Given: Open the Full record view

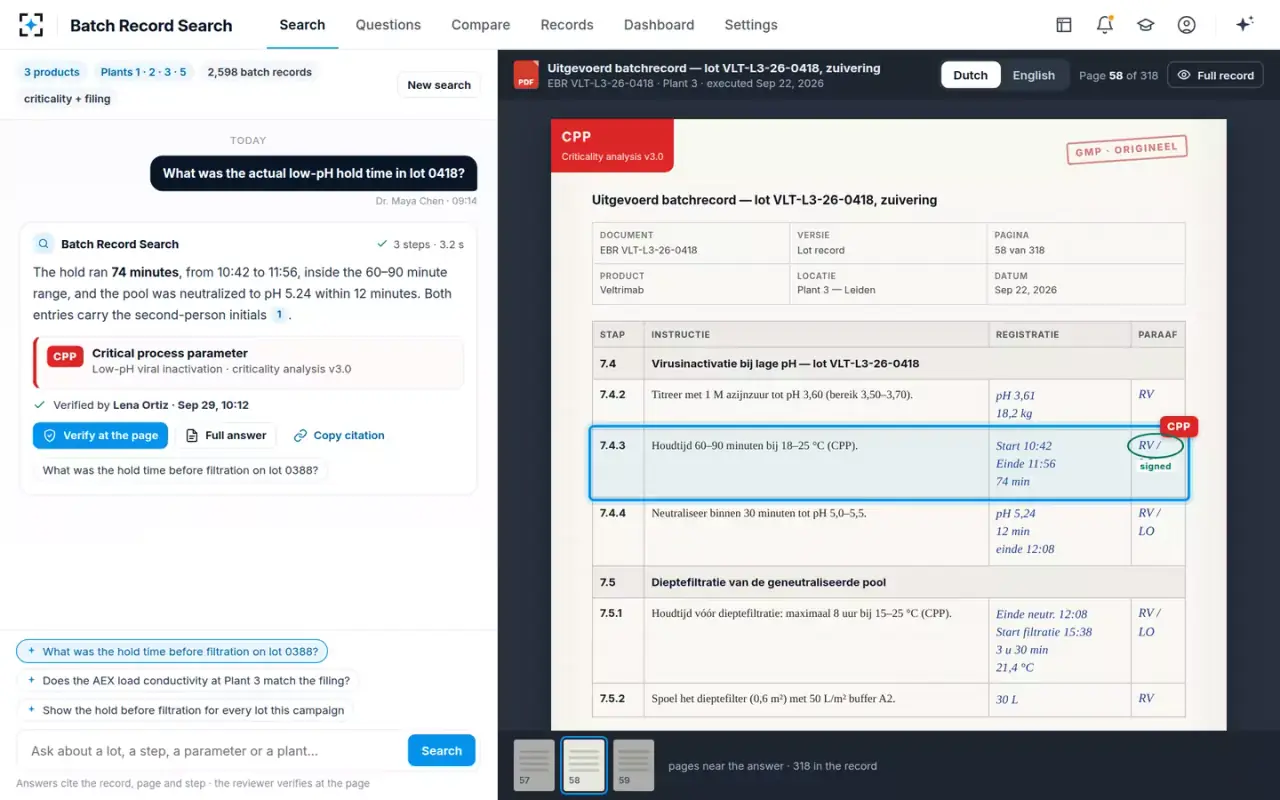Looking at the screenshot, I should coord(1215,75).
